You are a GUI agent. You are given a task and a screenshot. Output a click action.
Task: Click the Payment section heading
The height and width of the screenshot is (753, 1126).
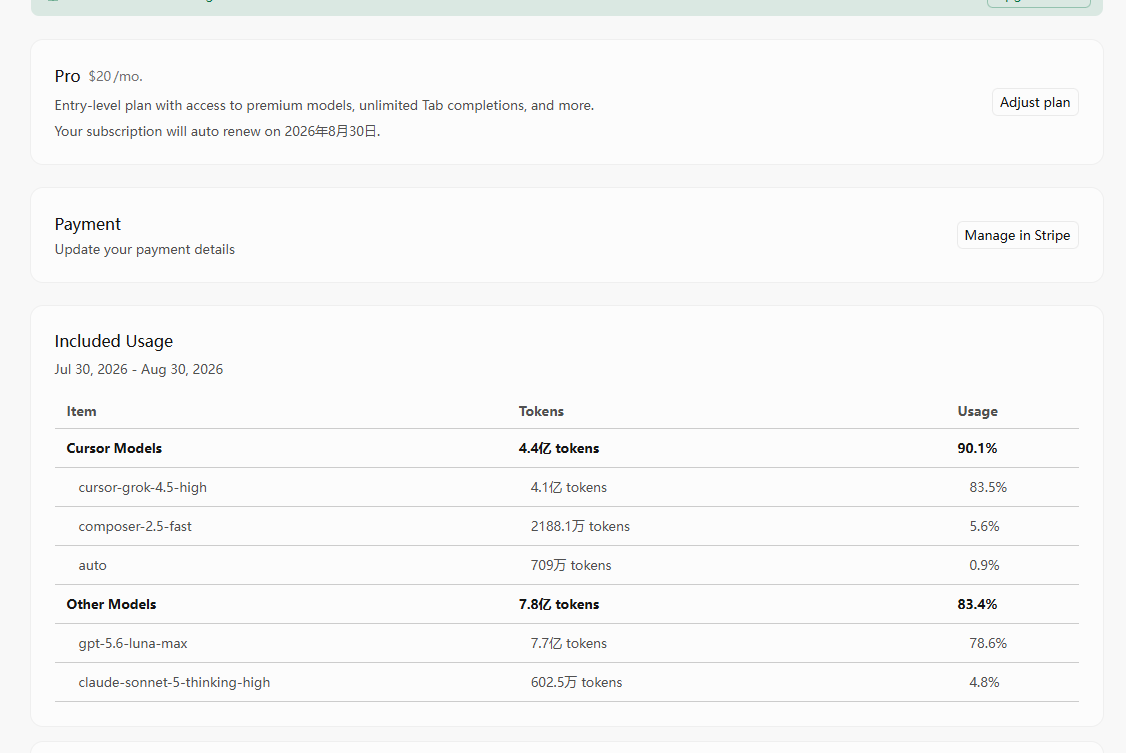[x=88, y=224]
